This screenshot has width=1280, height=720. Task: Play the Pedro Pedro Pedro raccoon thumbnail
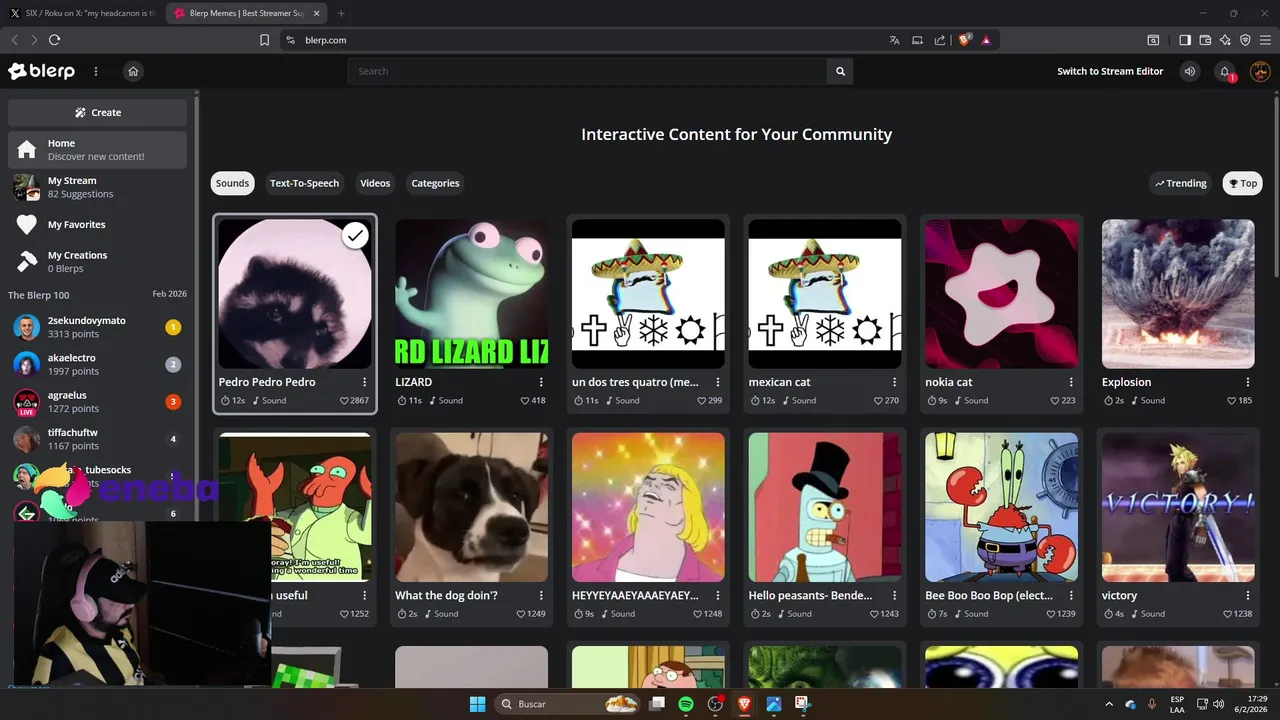click(294, 294)
